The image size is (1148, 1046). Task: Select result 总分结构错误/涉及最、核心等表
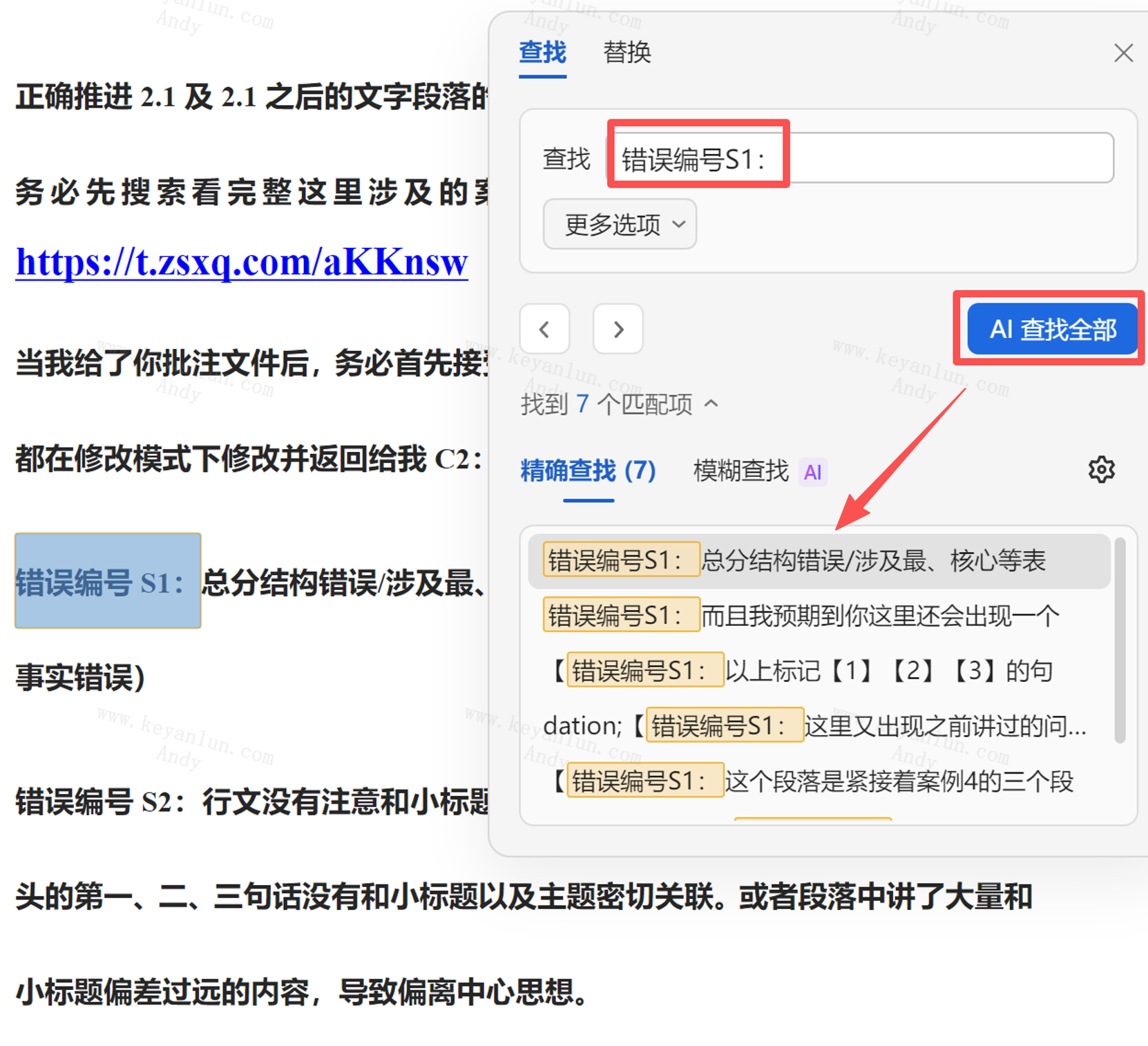(x=819, y=561)
